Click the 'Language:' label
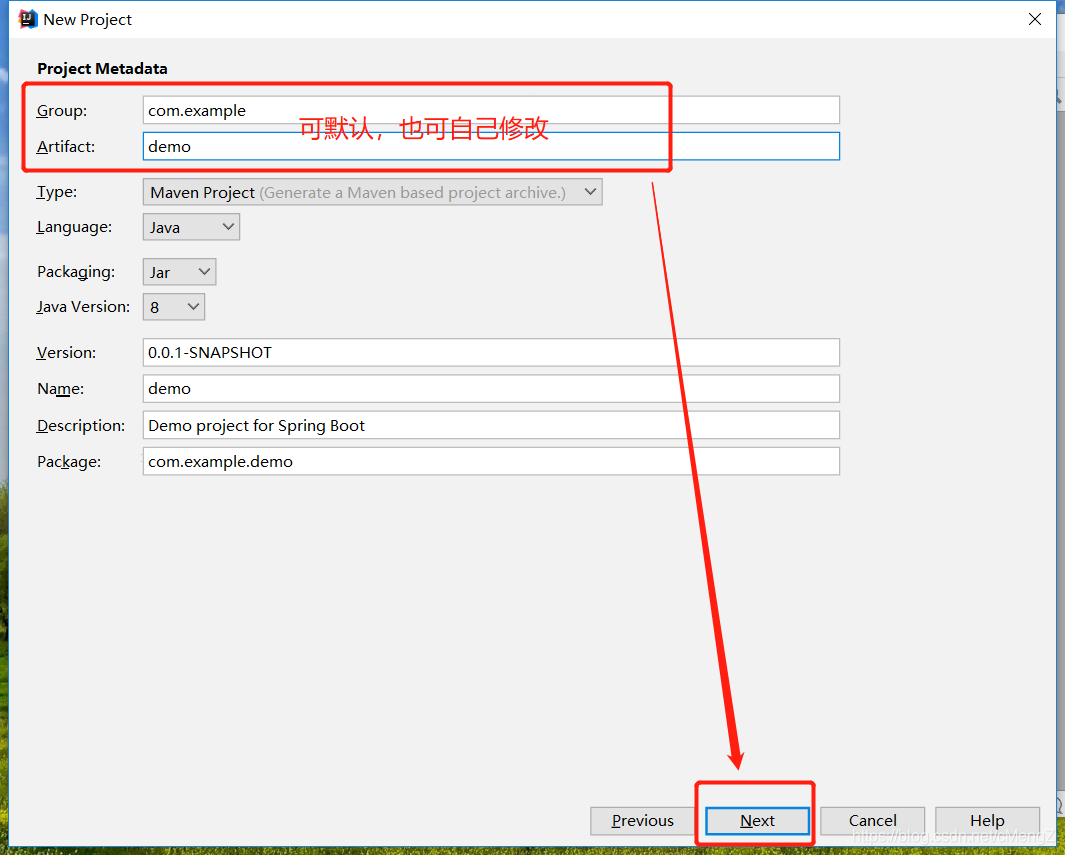This screenshot has height=855, width=1065. click(x=74, y=227)
